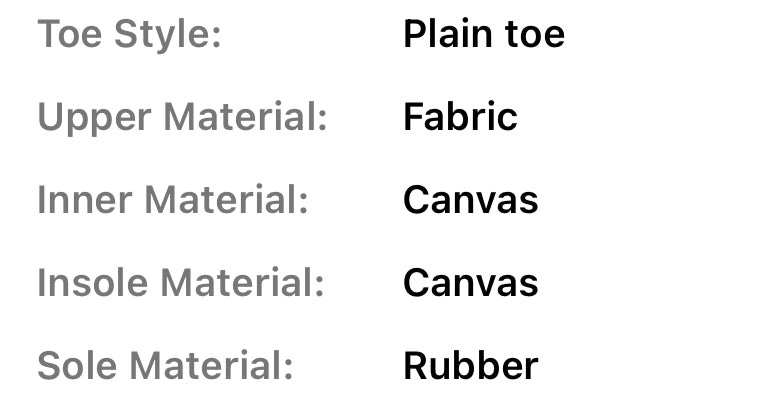Click the "Toe Style:" label

(129, 35)
